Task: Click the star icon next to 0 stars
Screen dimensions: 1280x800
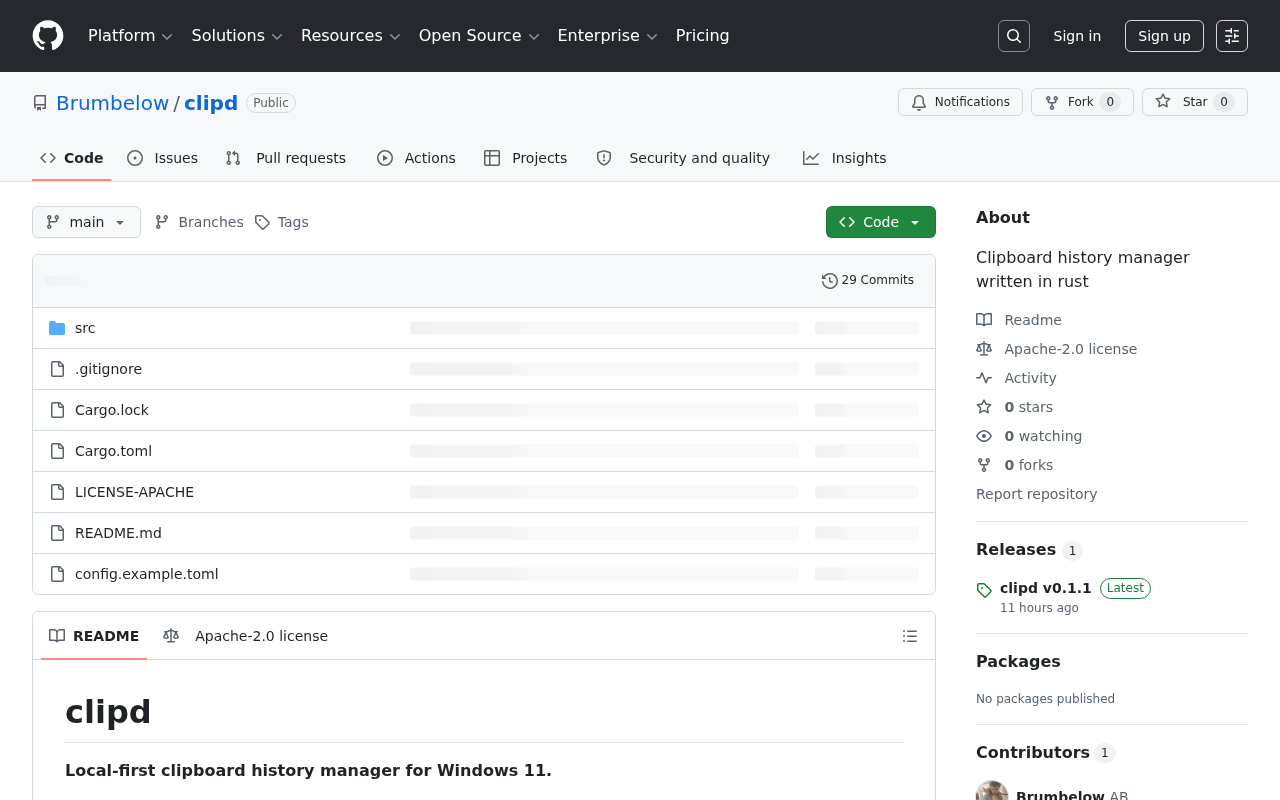Action: 984,407
